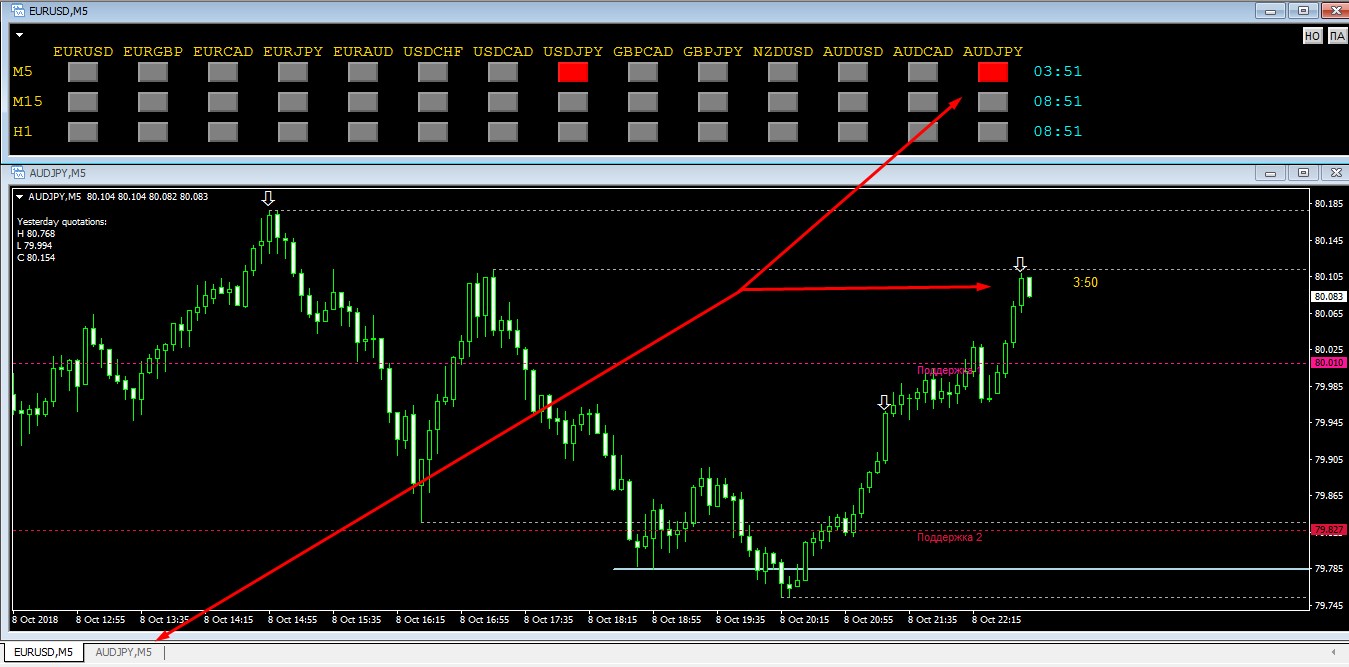Click the AUDCAD M5 grid button

pos(923,72)
